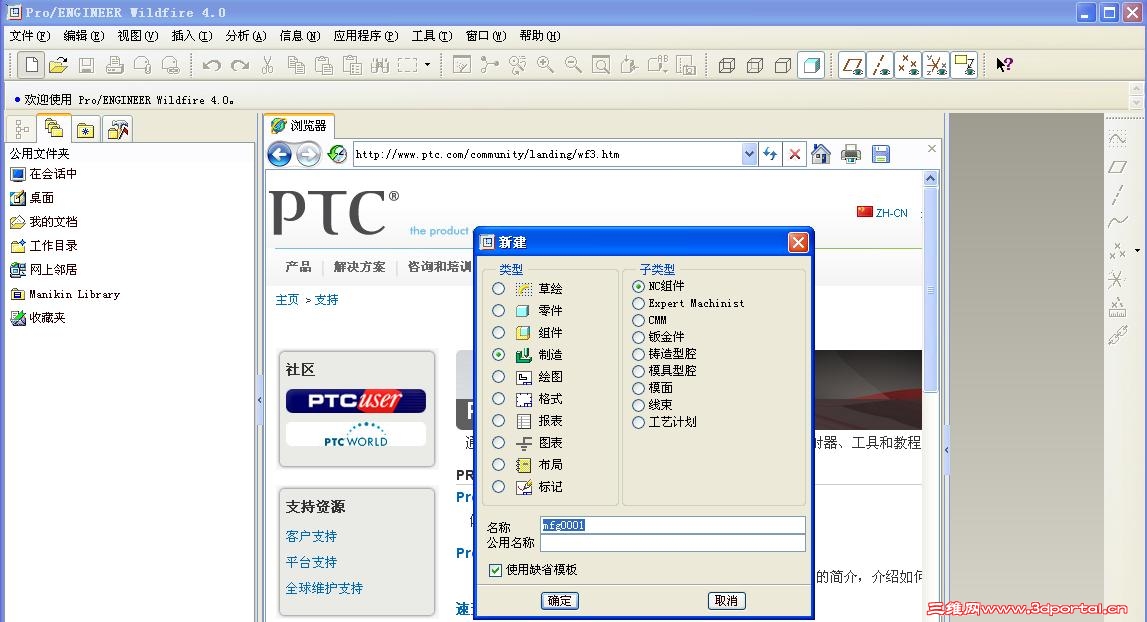Viewport: 1147px width, 622px height.
Task: Click the browser save page icon
Action: (881, 154)
